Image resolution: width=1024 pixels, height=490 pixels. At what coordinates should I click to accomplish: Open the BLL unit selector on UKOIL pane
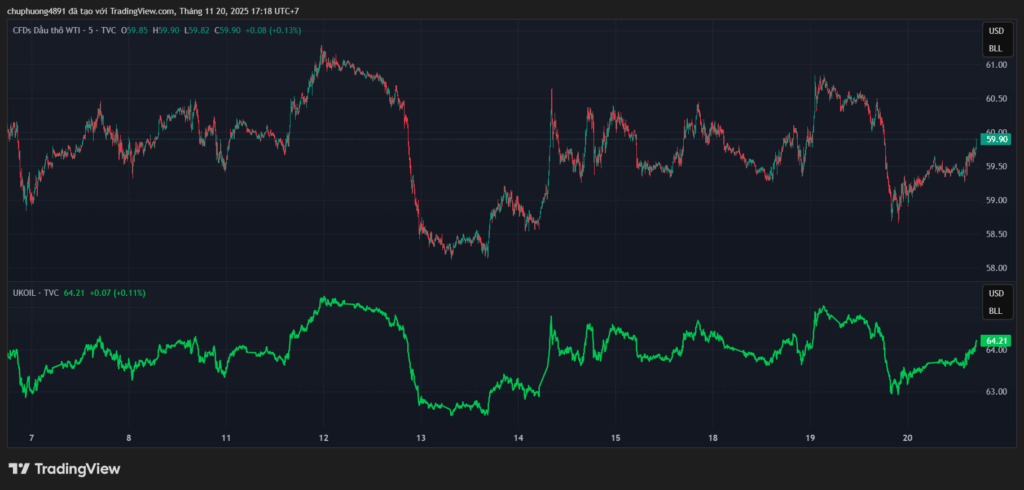point(995,311)
